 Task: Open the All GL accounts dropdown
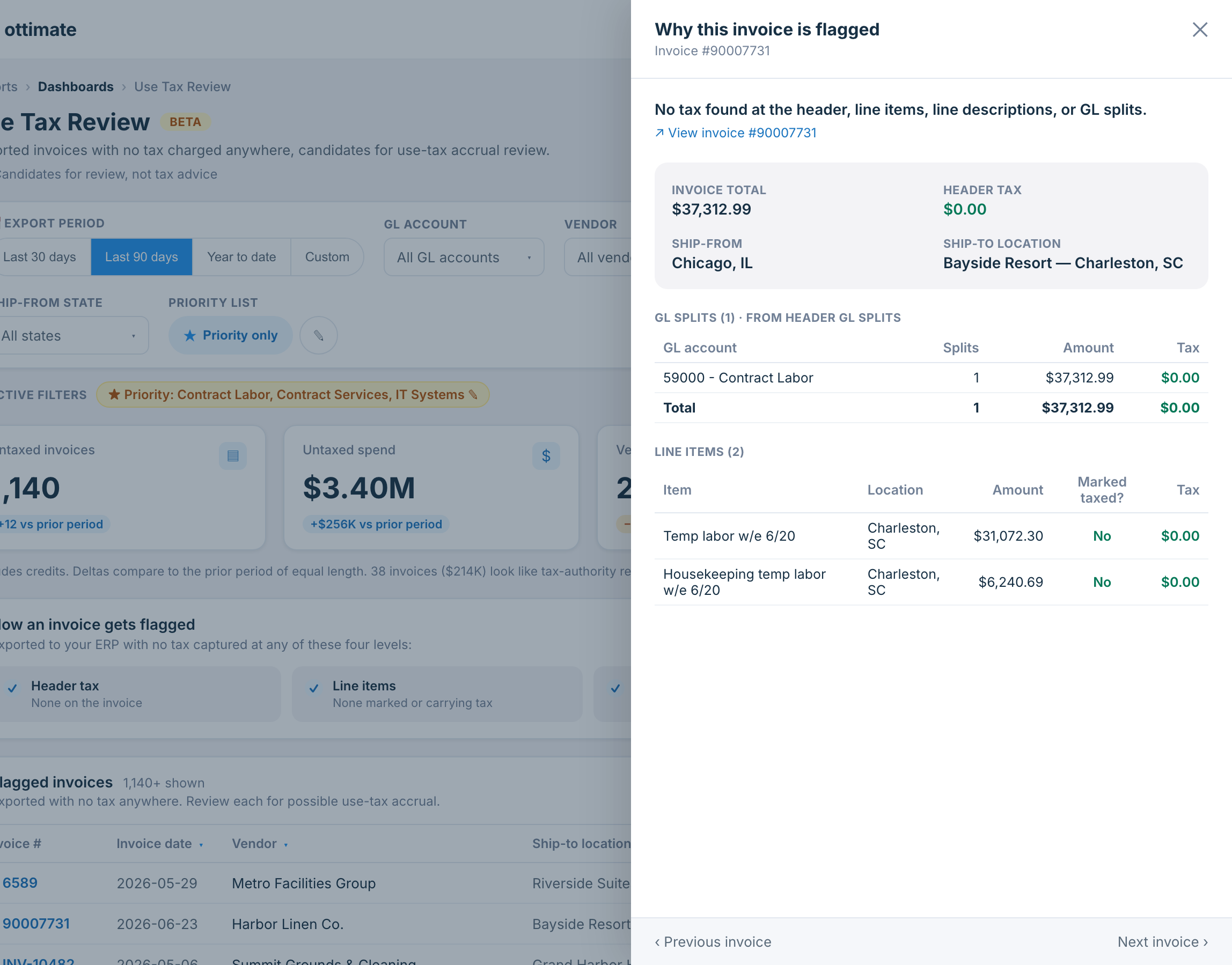(x=464, y=257)
